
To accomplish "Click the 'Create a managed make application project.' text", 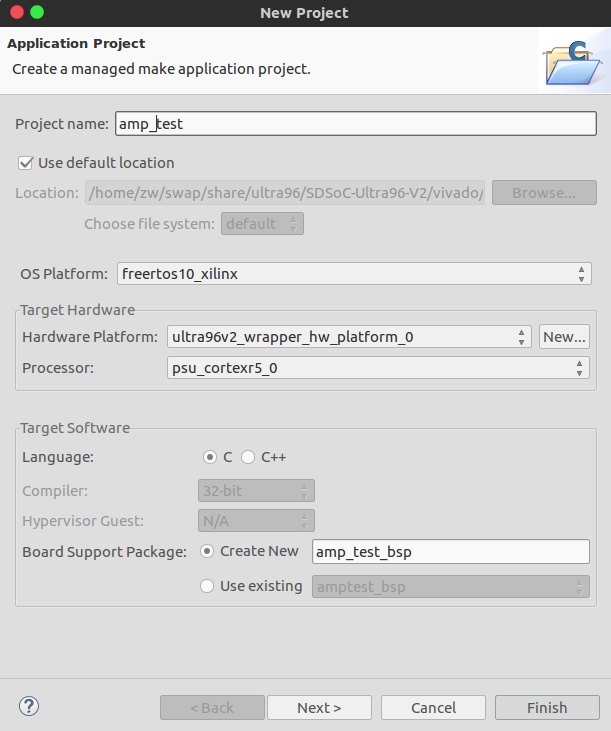I will (161, 69).
